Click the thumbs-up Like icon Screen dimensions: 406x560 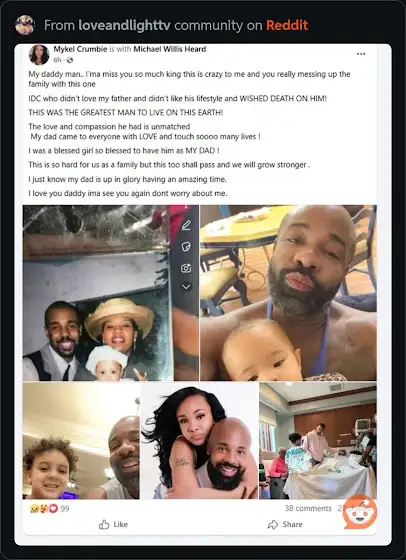104,524
